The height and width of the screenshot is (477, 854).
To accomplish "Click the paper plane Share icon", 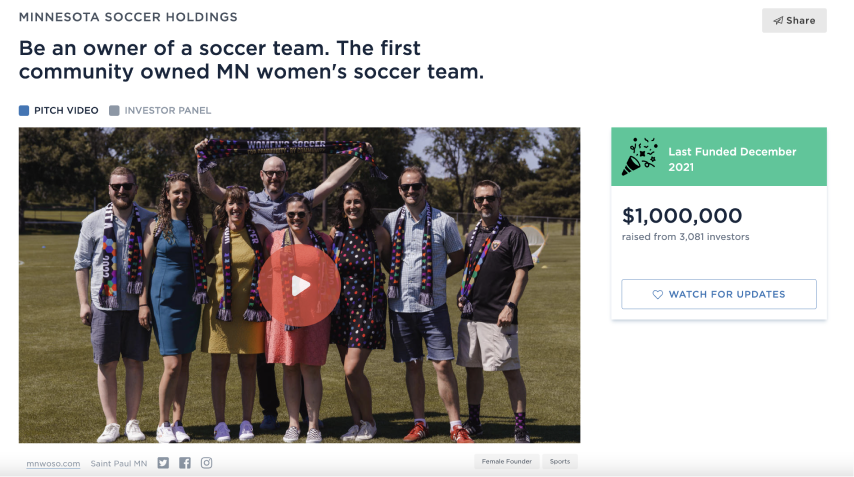I will tap(778, 21).
